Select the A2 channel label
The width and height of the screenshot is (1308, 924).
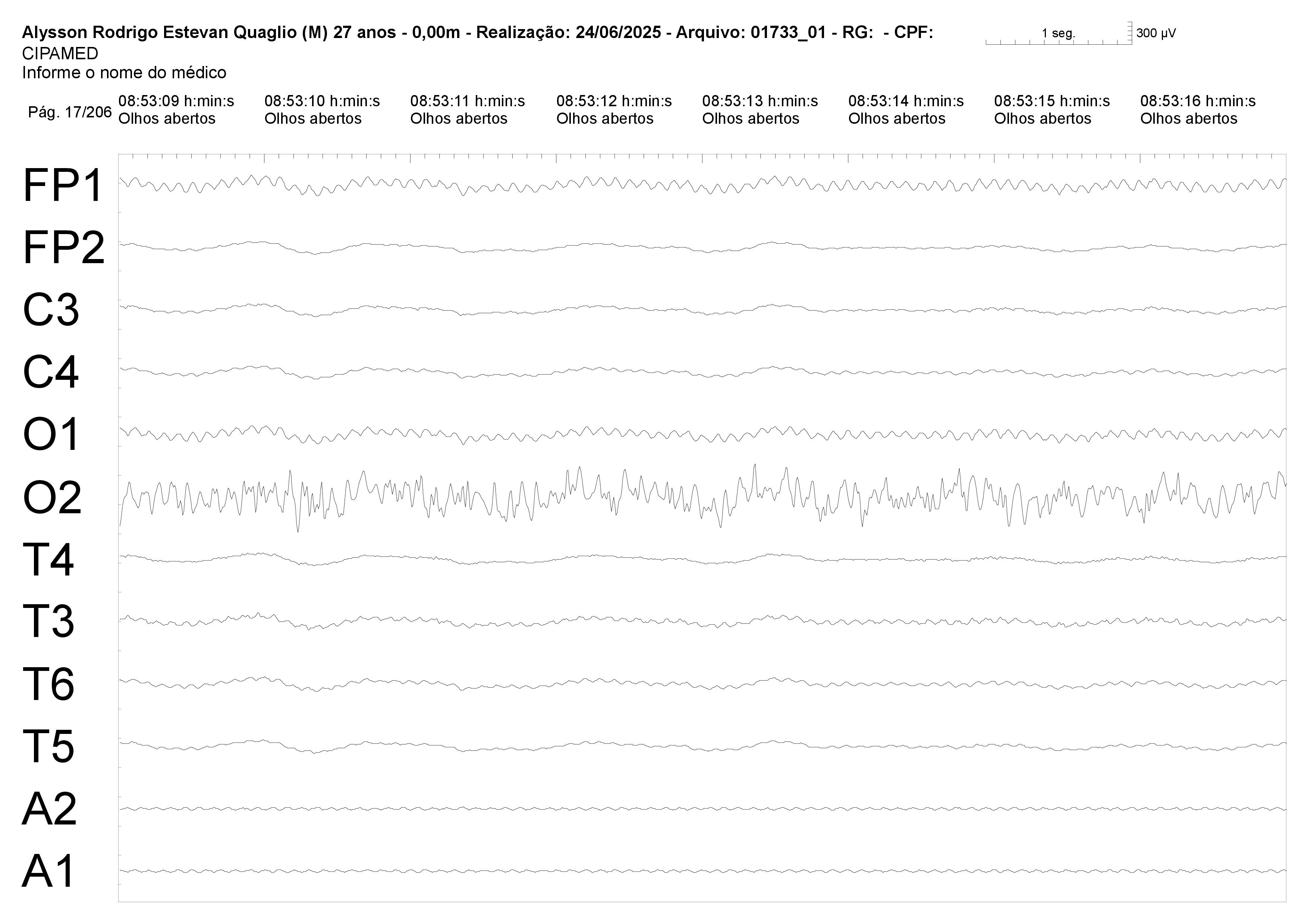[x=50, y=809]
